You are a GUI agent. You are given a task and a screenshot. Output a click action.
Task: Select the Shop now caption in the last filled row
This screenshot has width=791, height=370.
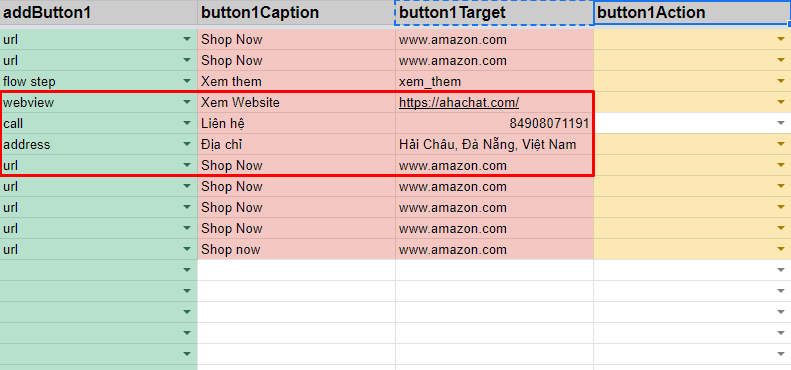tap(297, 249)
